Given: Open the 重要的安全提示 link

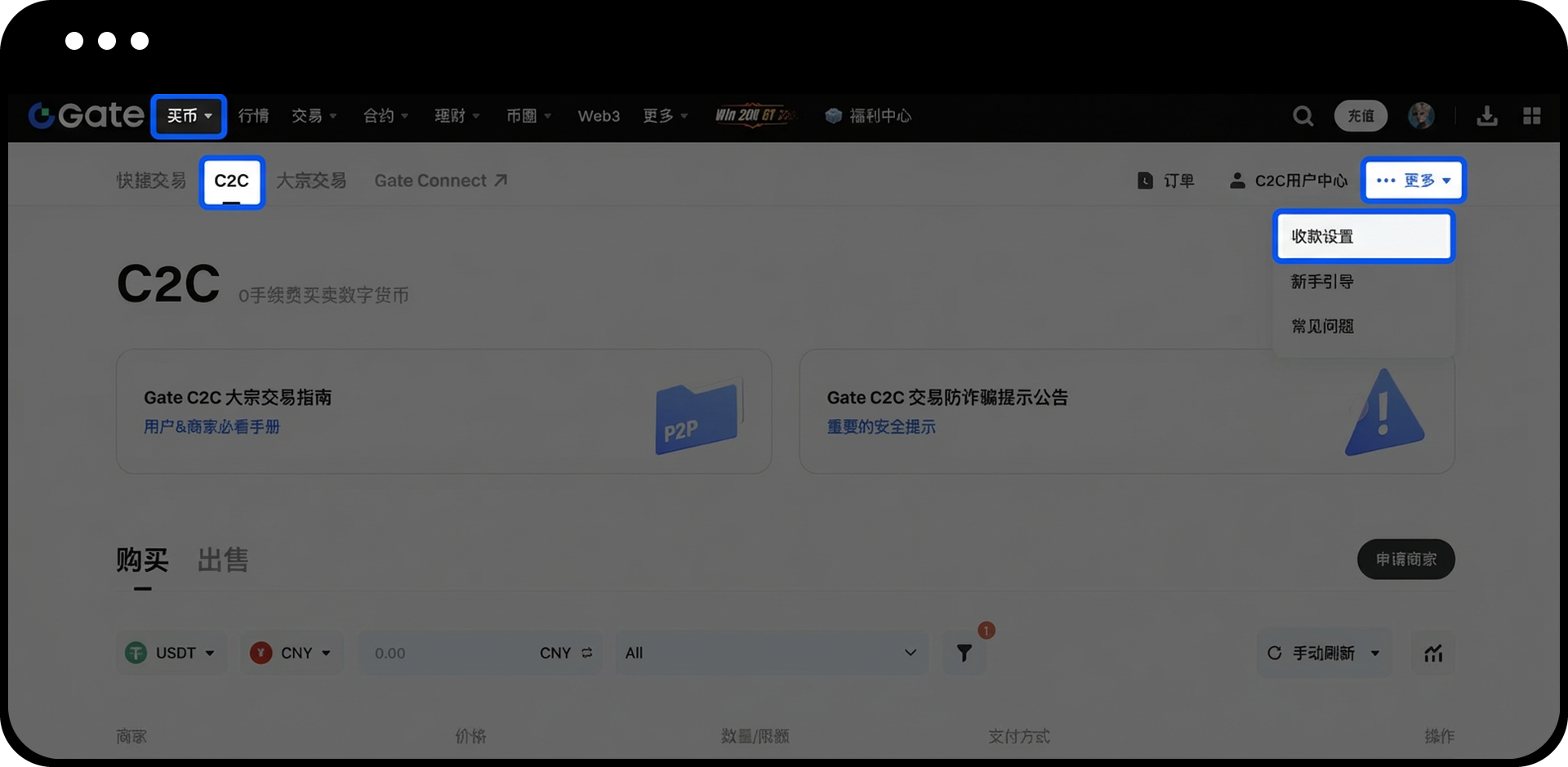Looking at the screenshot, I should (881, 426).
